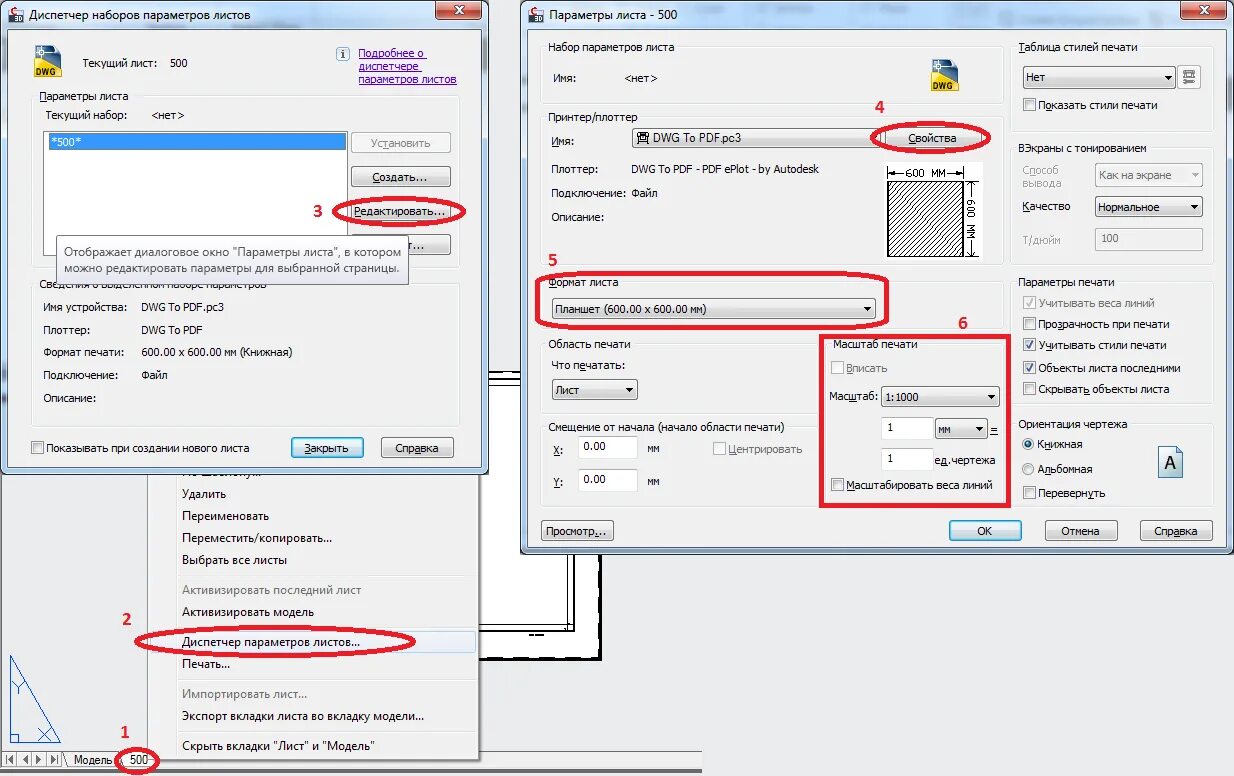
Task: Click the info icon beside the help link
Action: (x=343, y=55)
